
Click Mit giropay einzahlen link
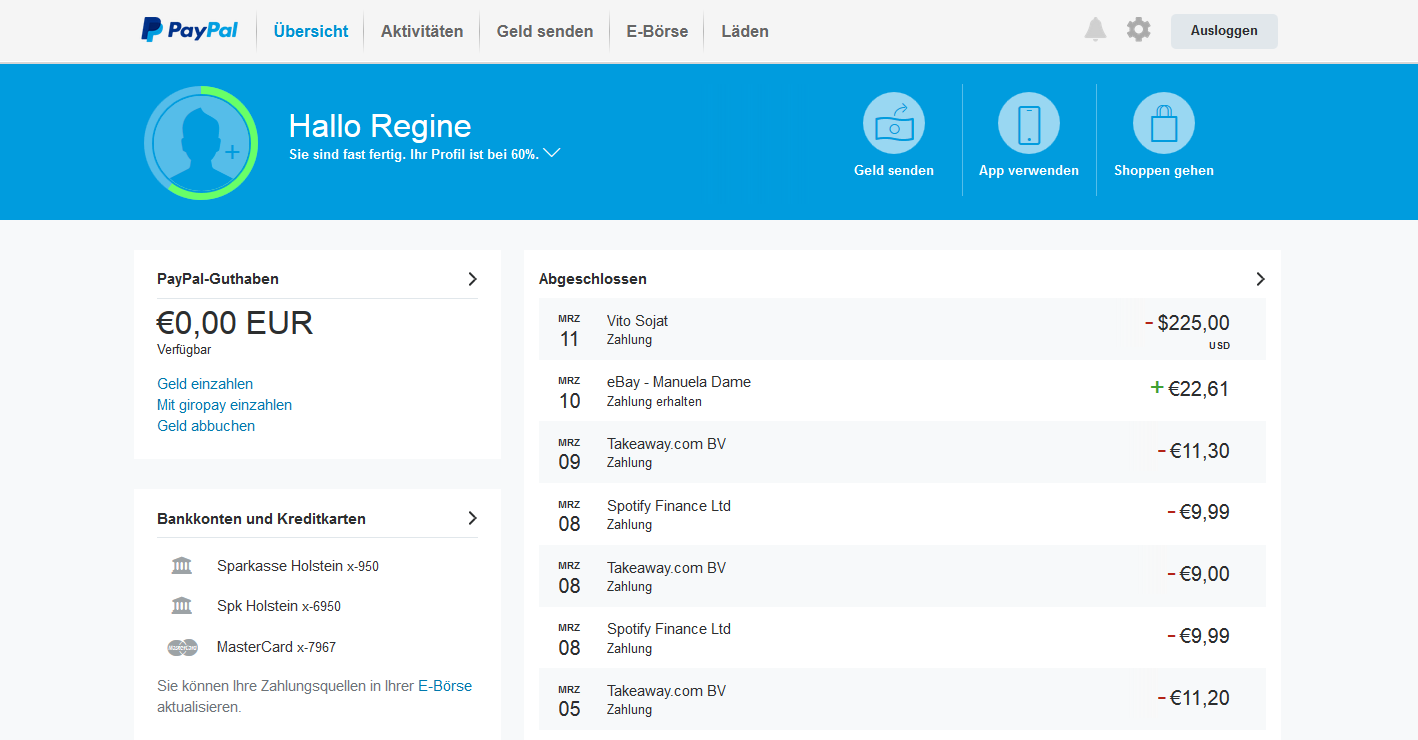pos(225,405)
